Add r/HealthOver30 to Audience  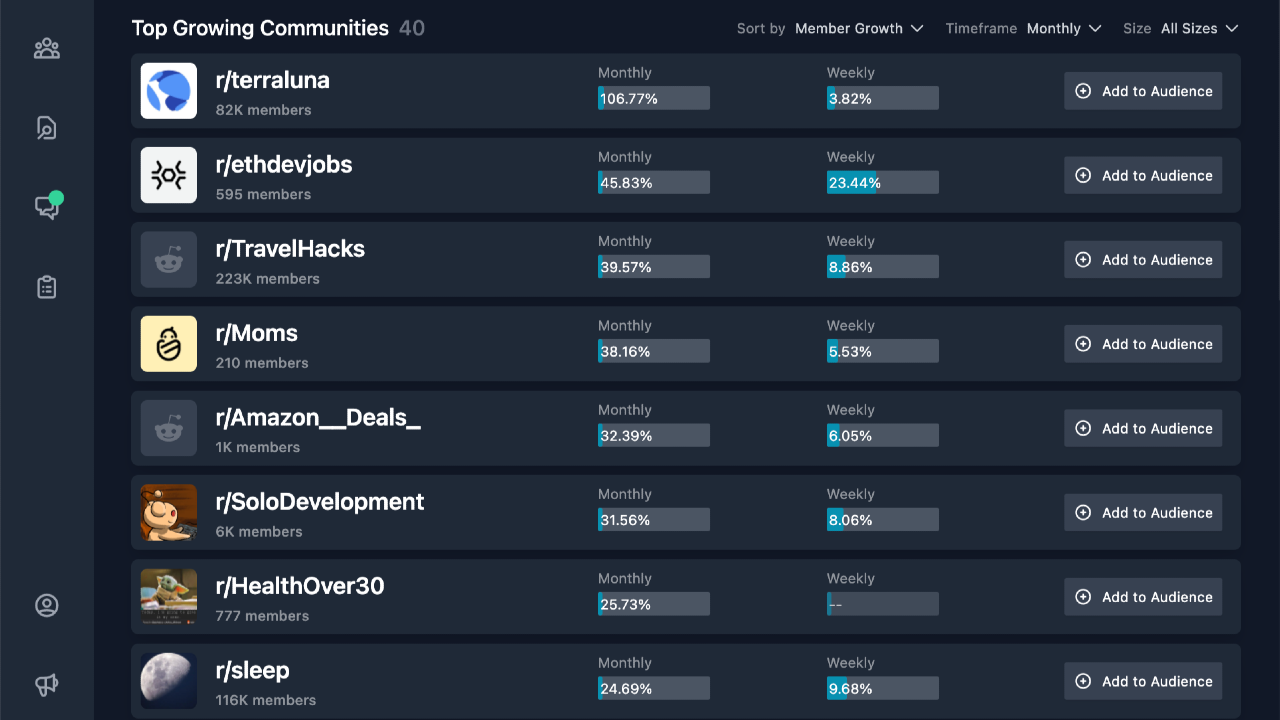coord(1143,597)
